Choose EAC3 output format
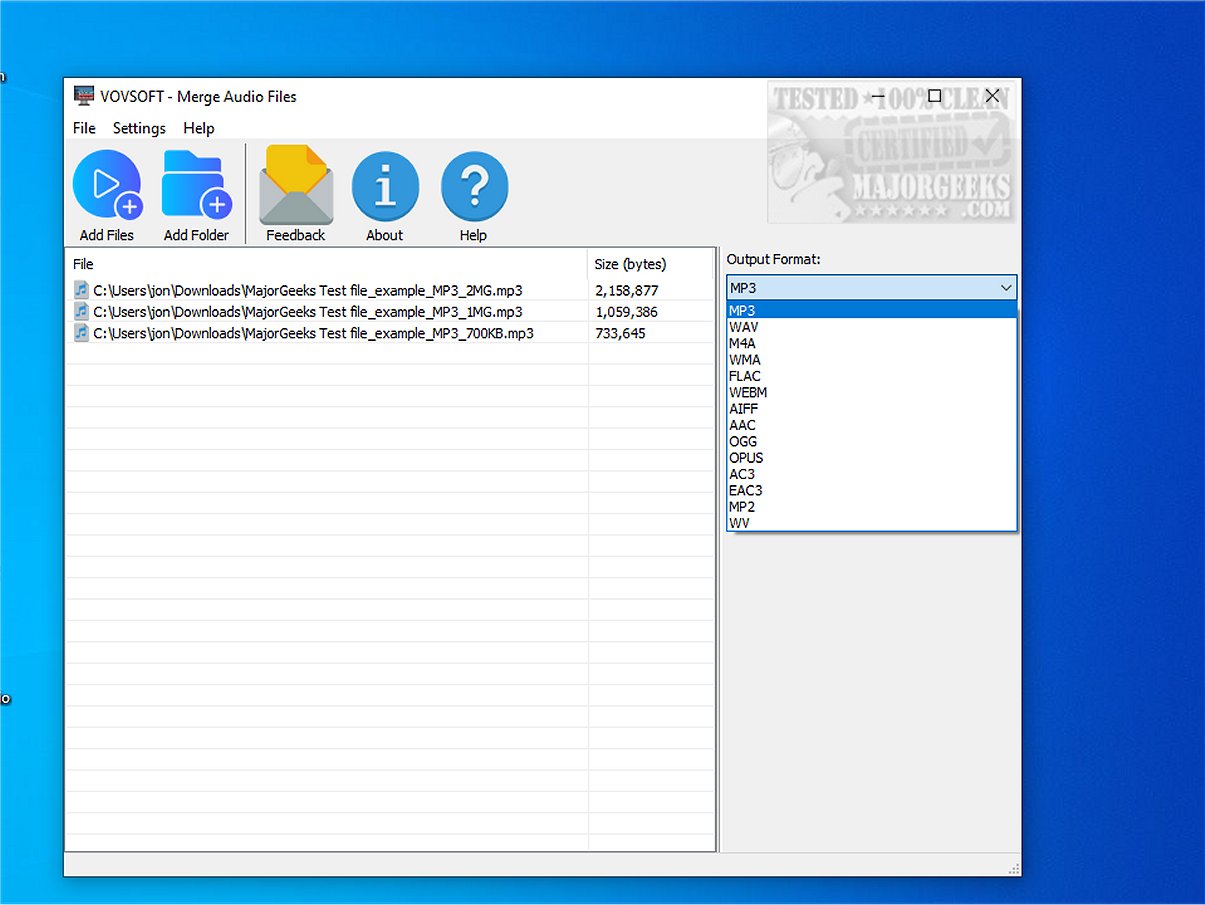 pyautogui.click(x=872, y=490)
